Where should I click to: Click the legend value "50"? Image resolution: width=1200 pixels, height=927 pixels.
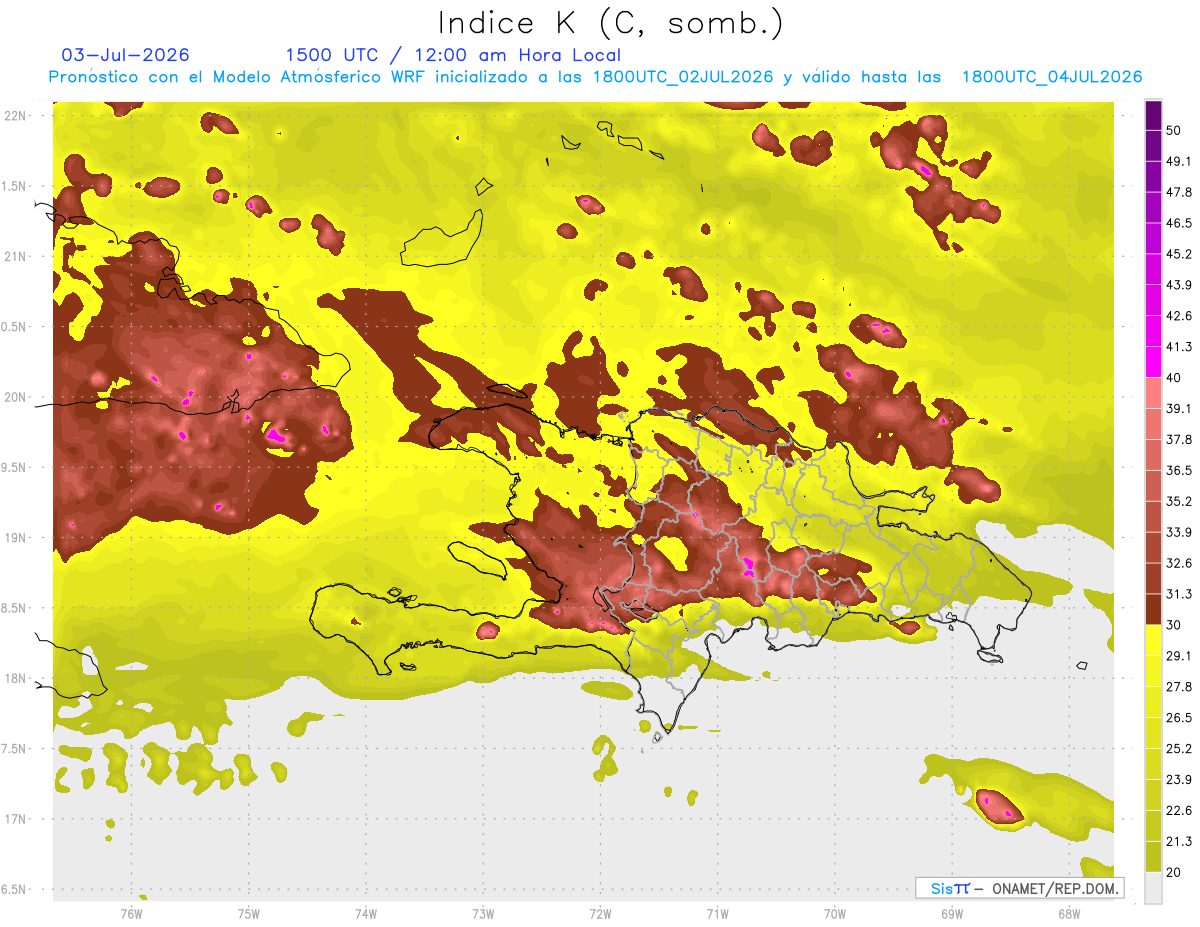[1175, 131]
